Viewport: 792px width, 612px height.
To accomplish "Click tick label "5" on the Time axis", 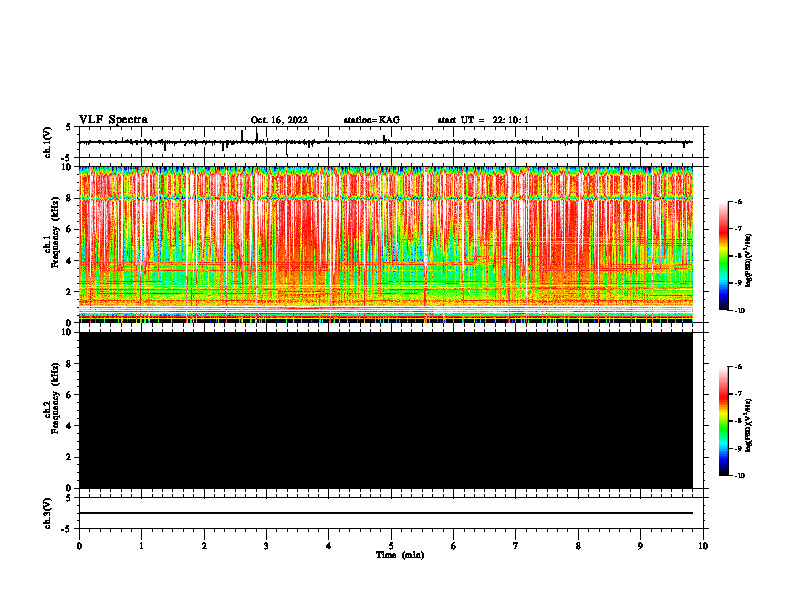I will 391,546.
